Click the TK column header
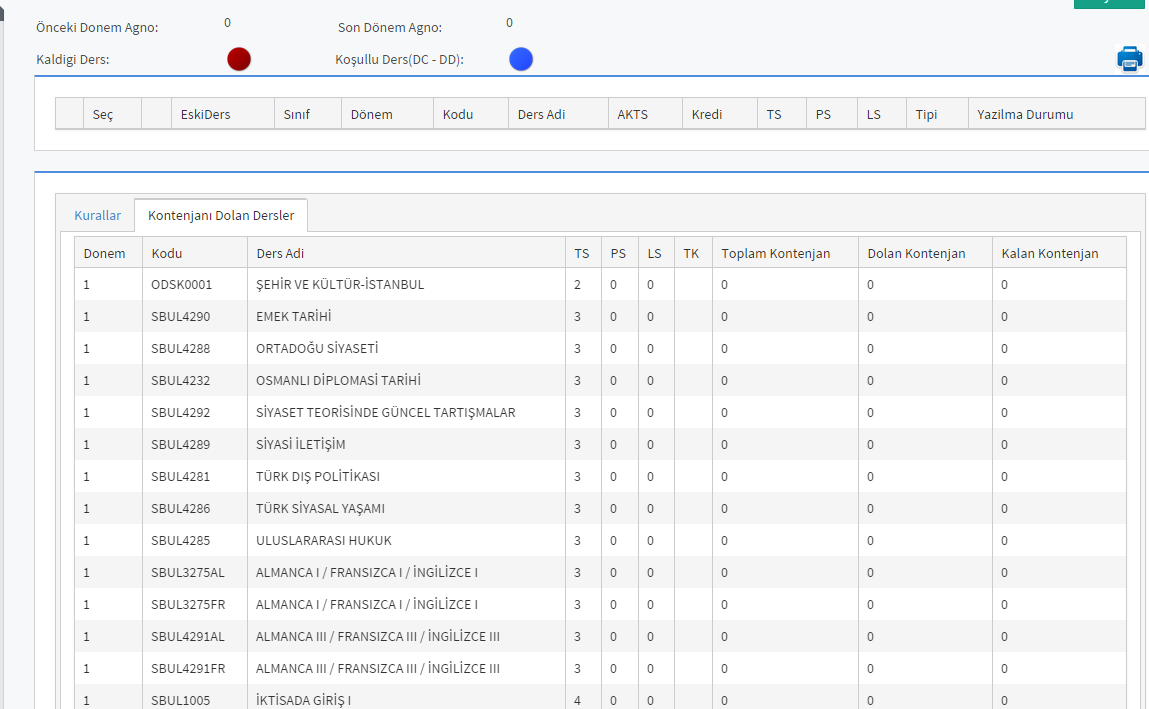Viewport: 1149px width, 709px height. pos(691,253)
